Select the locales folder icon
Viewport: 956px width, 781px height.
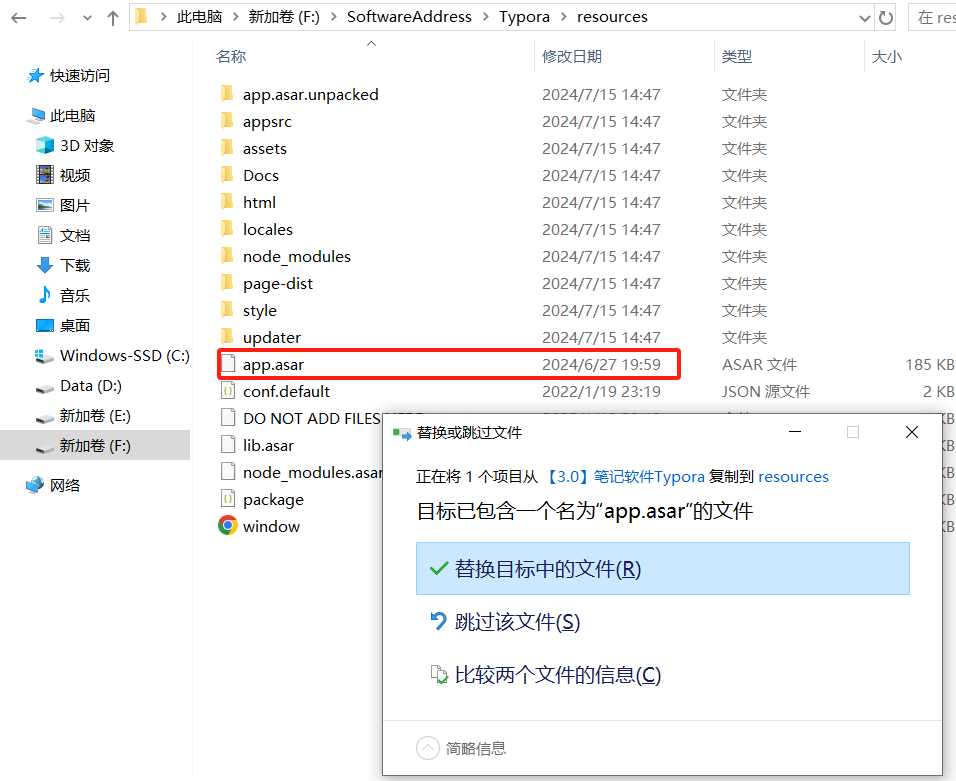tap(227, 229)
